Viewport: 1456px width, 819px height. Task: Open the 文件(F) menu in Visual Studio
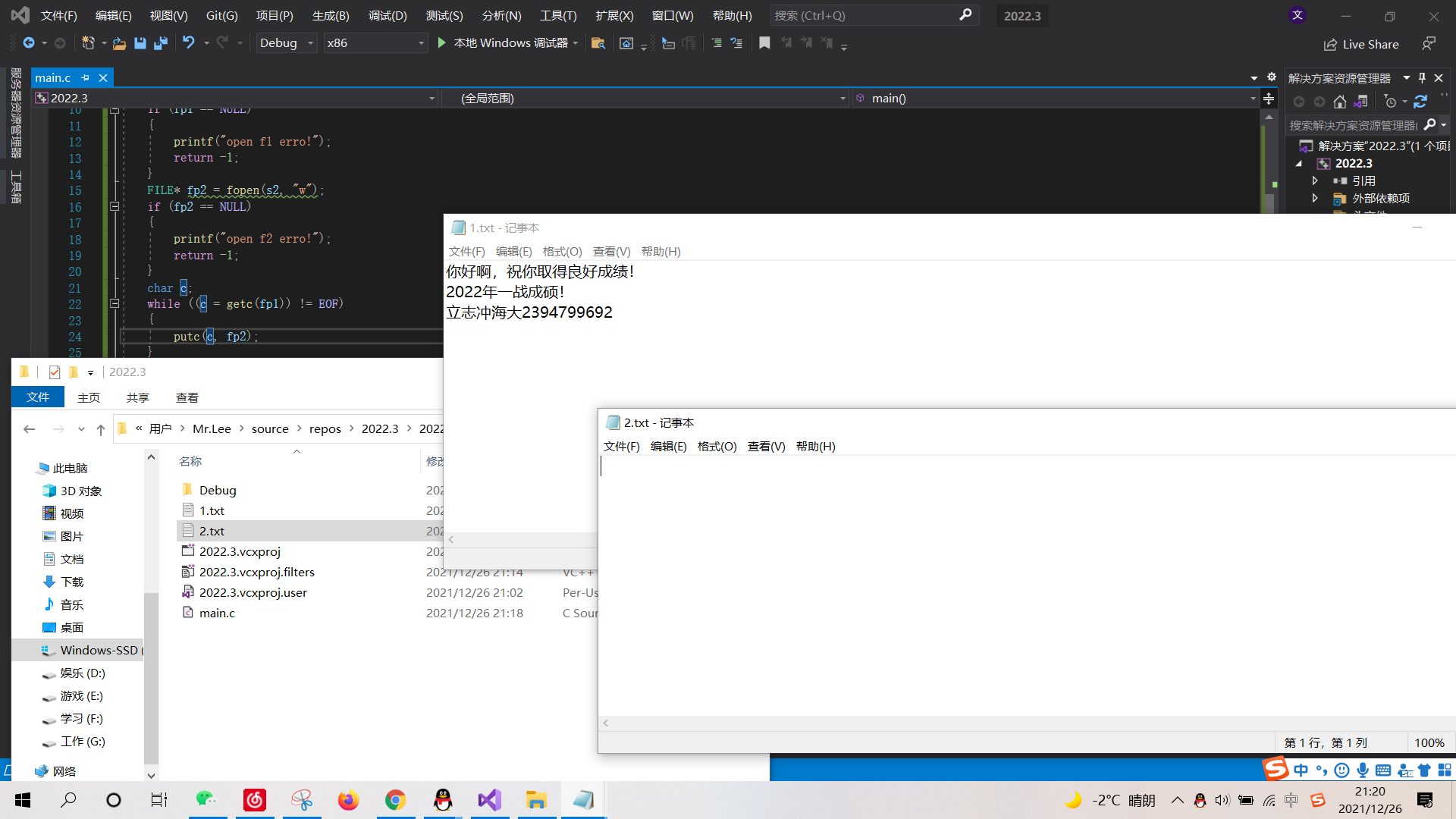[59, 15]
